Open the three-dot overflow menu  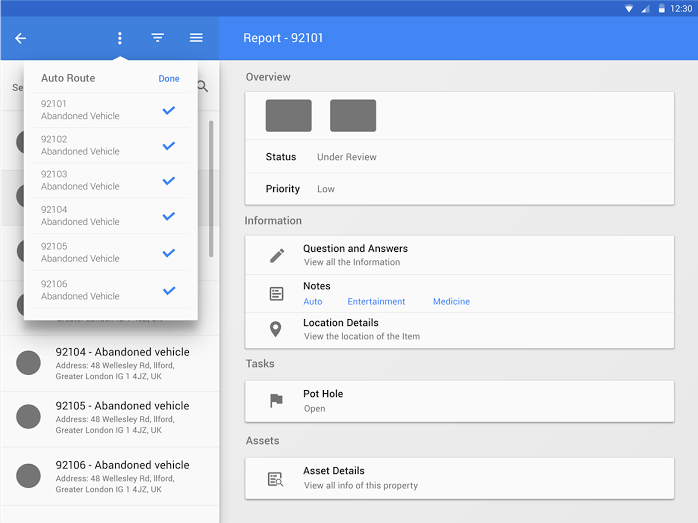[x=119, y=38]
